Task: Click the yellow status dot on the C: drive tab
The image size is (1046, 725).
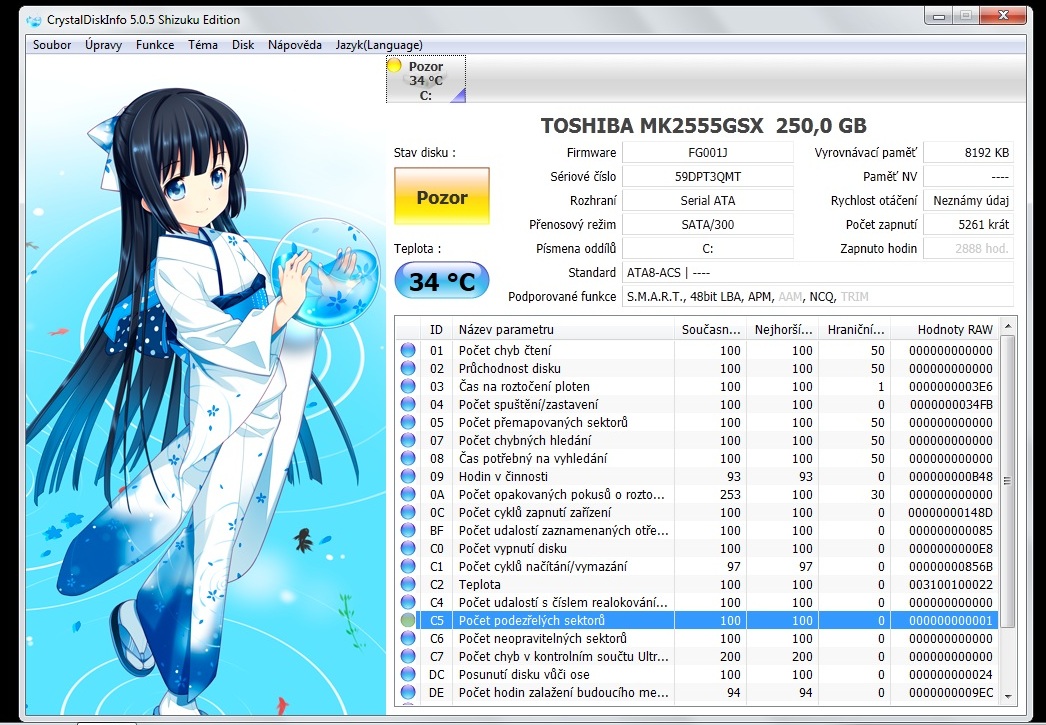Action: (x=394, y=65)
